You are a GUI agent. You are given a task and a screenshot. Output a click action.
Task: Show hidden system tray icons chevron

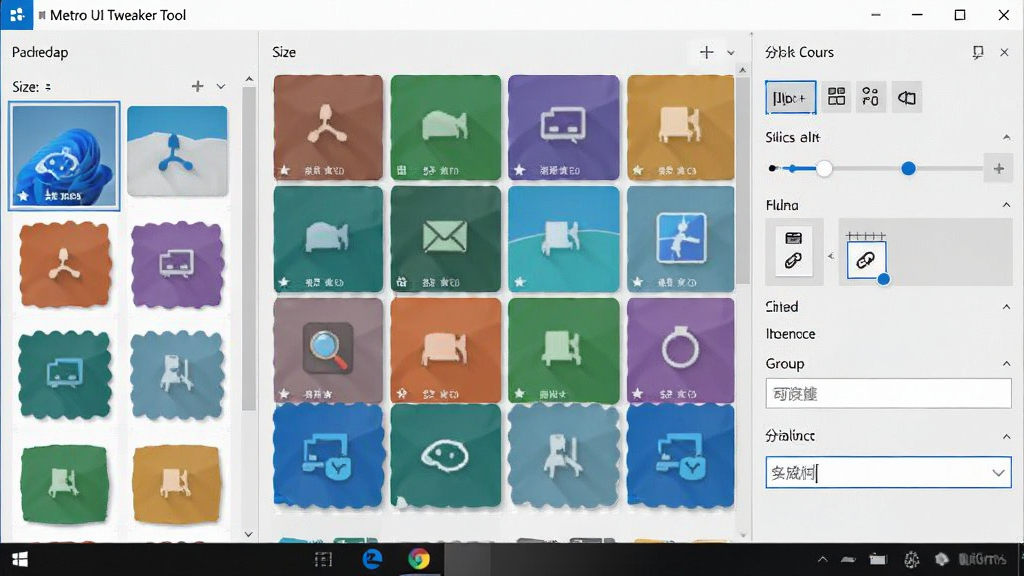click(822, 559)
